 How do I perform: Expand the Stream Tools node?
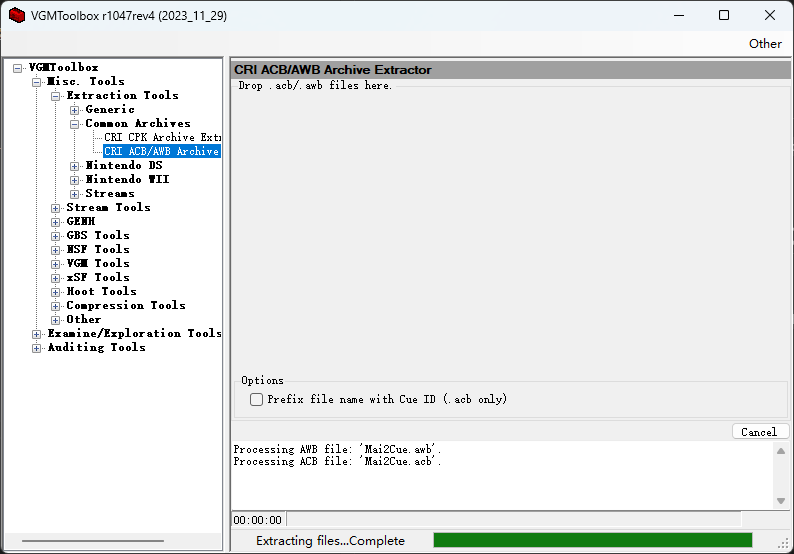(56, 208)
